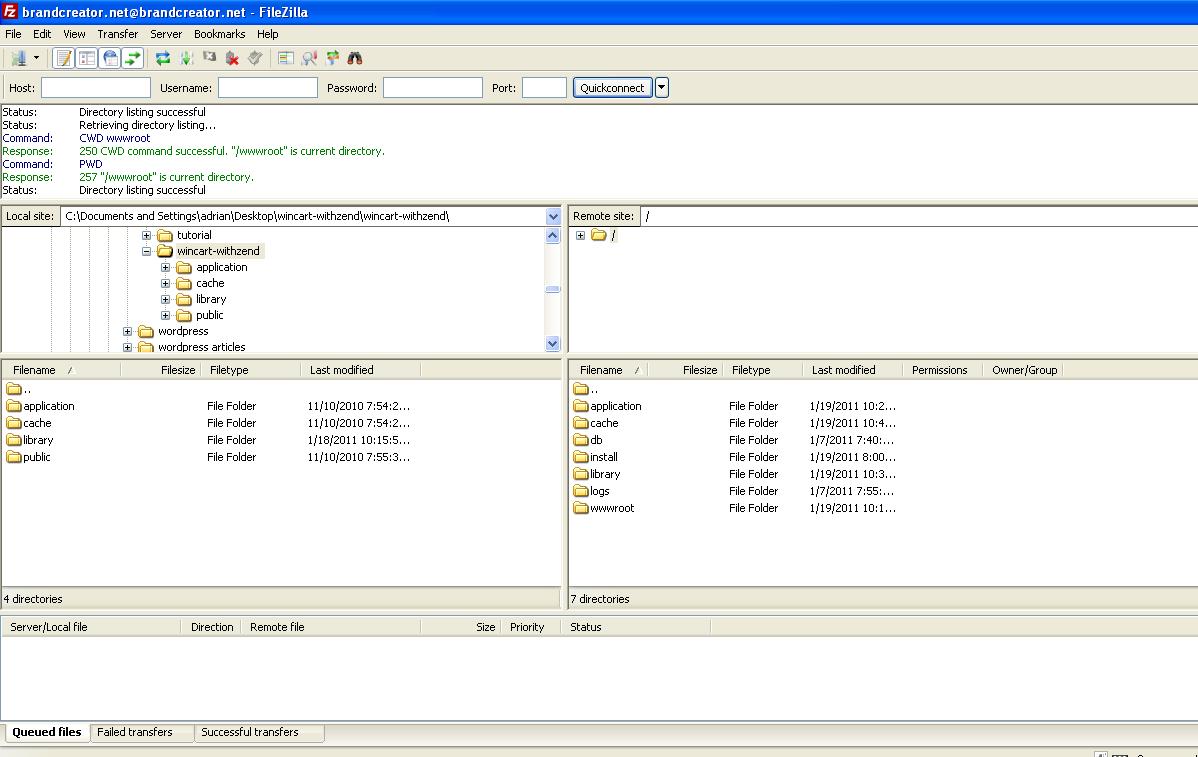
Task: Expand the application folder in local tree
Action: coord(166,267)
